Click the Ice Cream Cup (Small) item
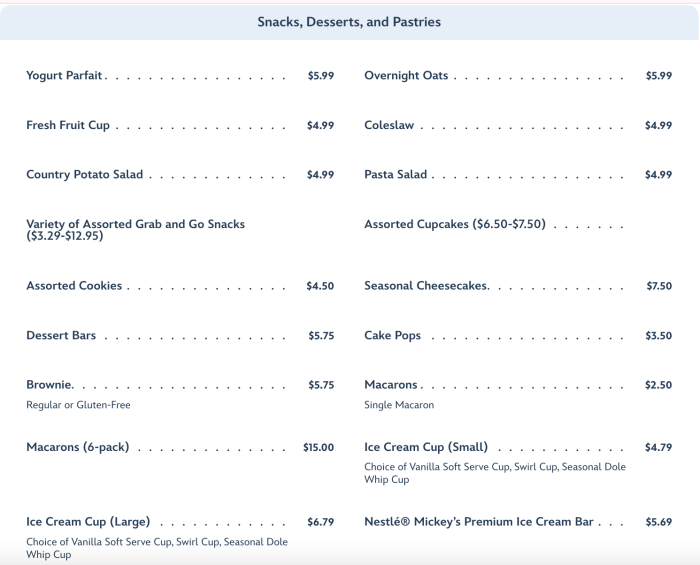Viewport: 700px width, 565px height. (x=433, y=448)
